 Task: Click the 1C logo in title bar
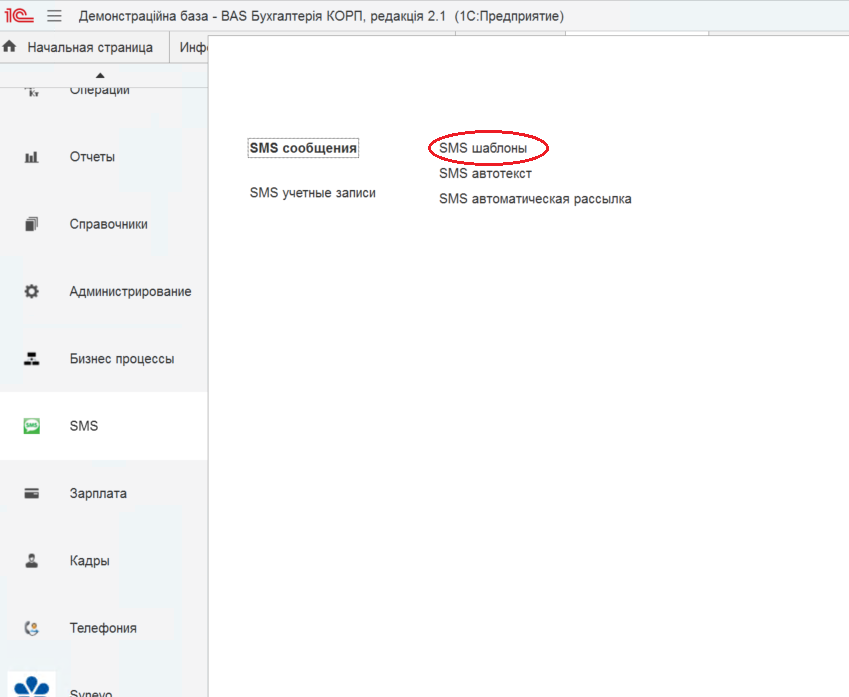[x=20, y=16]
